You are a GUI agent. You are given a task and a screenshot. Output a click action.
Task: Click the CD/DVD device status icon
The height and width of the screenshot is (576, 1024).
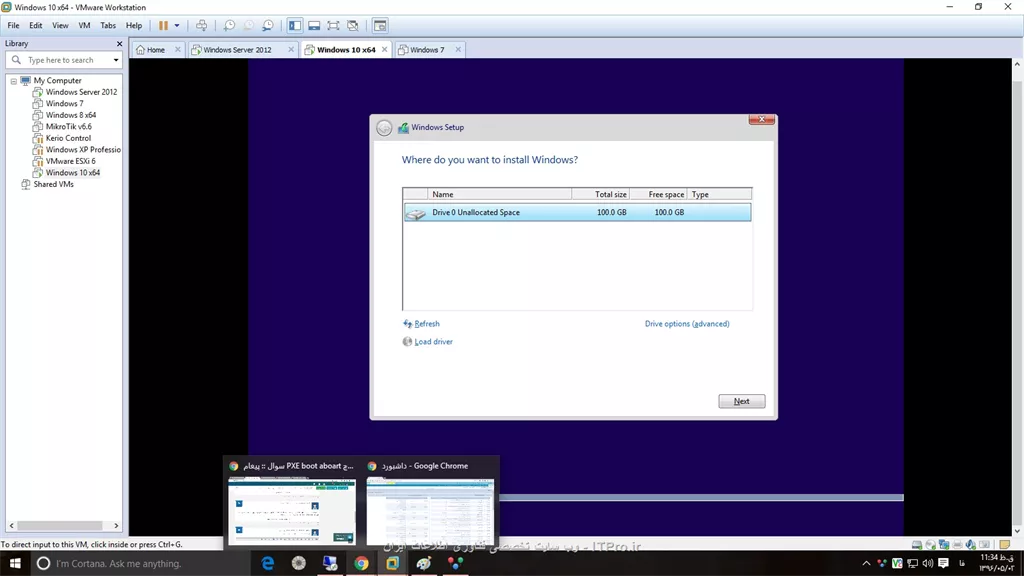pyautogui.click(x=930, y=545)
